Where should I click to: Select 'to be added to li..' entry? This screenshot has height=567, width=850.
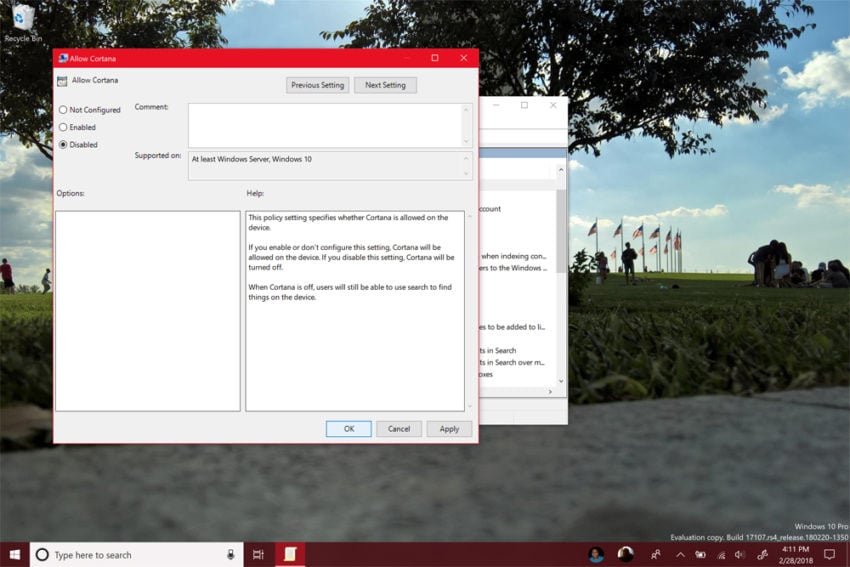tap(512, 327)
